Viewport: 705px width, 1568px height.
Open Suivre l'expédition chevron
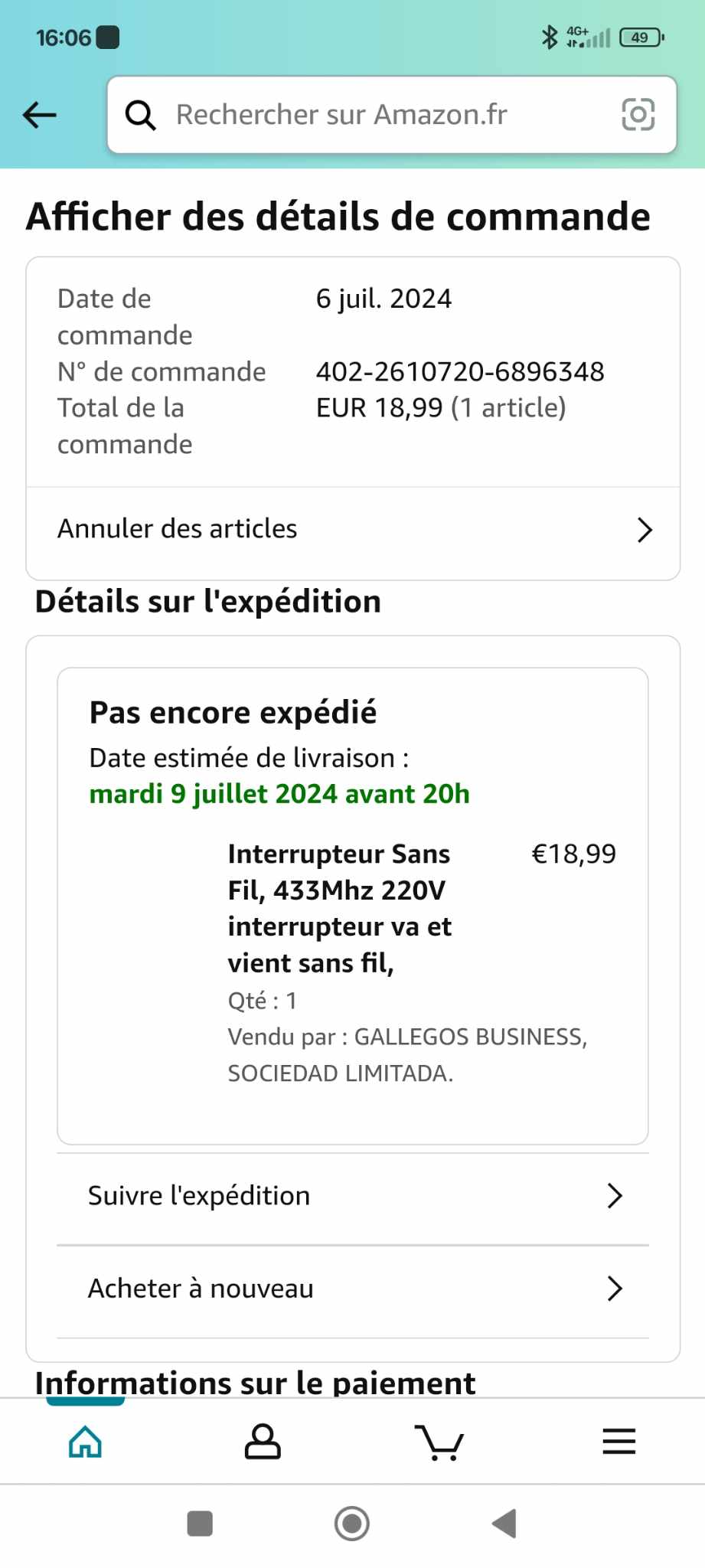(x=614, y=1196)
